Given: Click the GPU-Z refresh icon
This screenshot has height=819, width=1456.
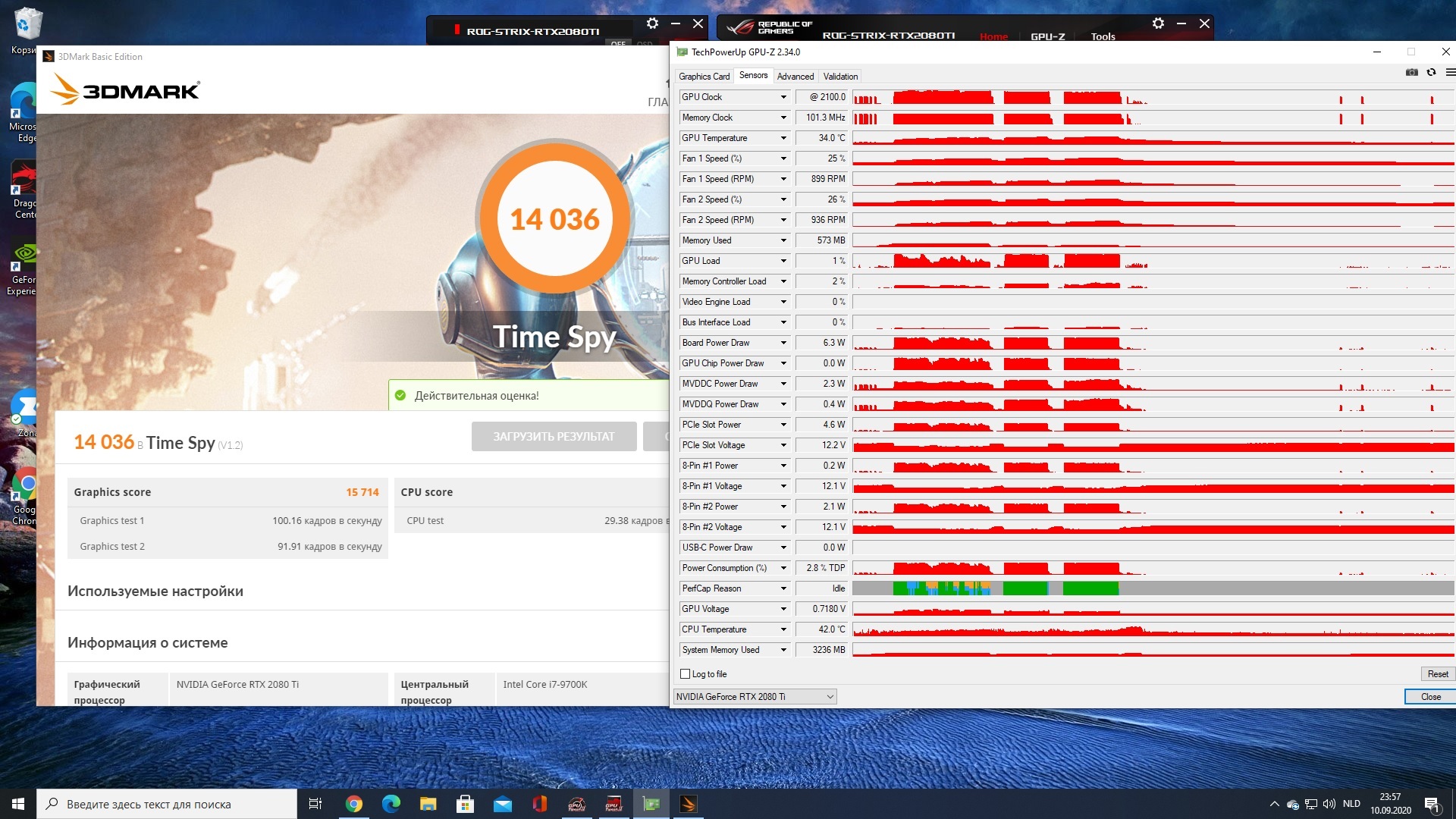Looking at the screenshot, I should click(1431, 73).
